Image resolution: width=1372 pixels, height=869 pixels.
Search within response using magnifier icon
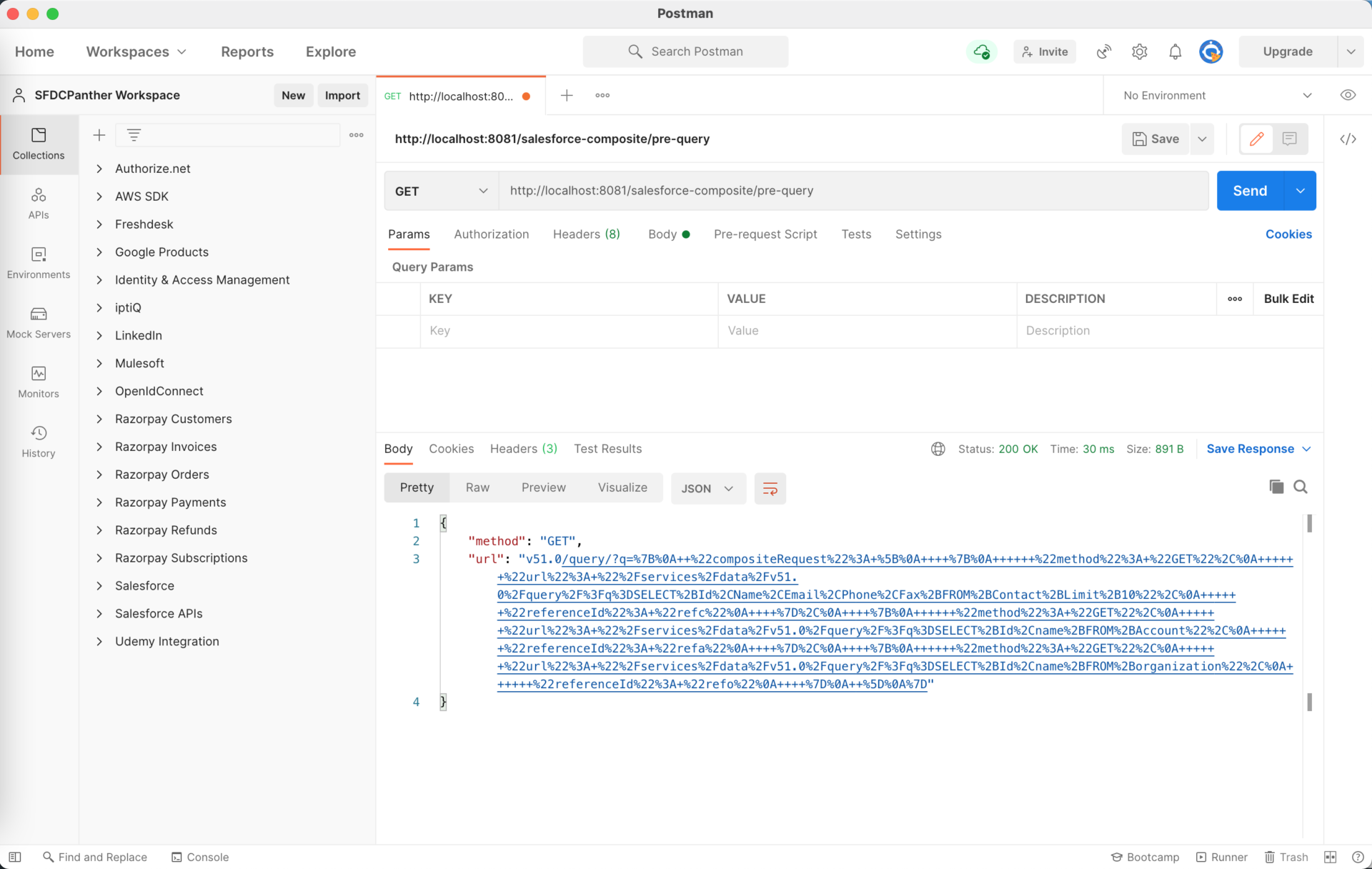(x=1301, y=487)
